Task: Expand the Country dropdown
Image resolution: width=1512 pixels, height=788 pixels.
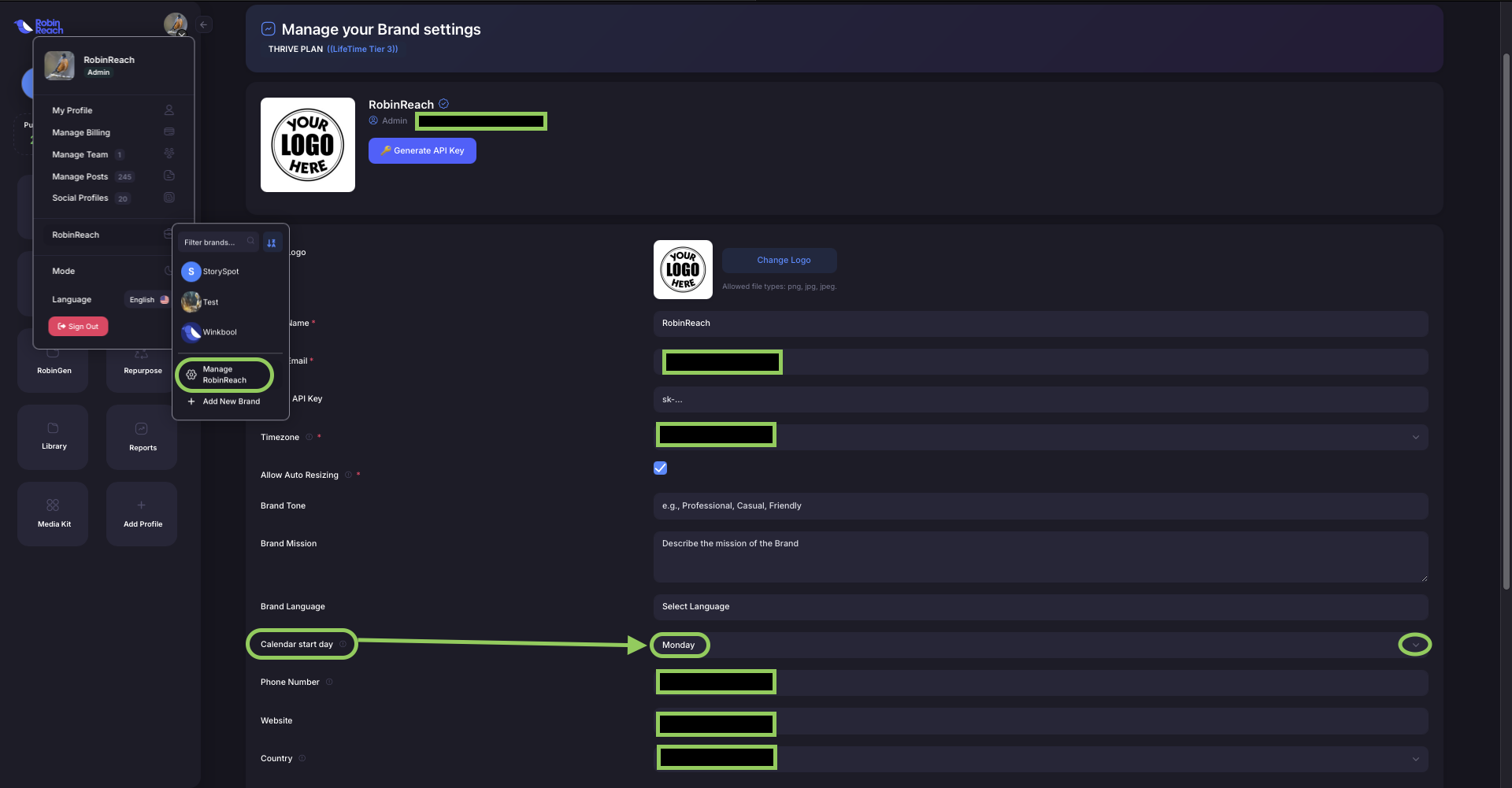Action: click(x=1040, y=759)
